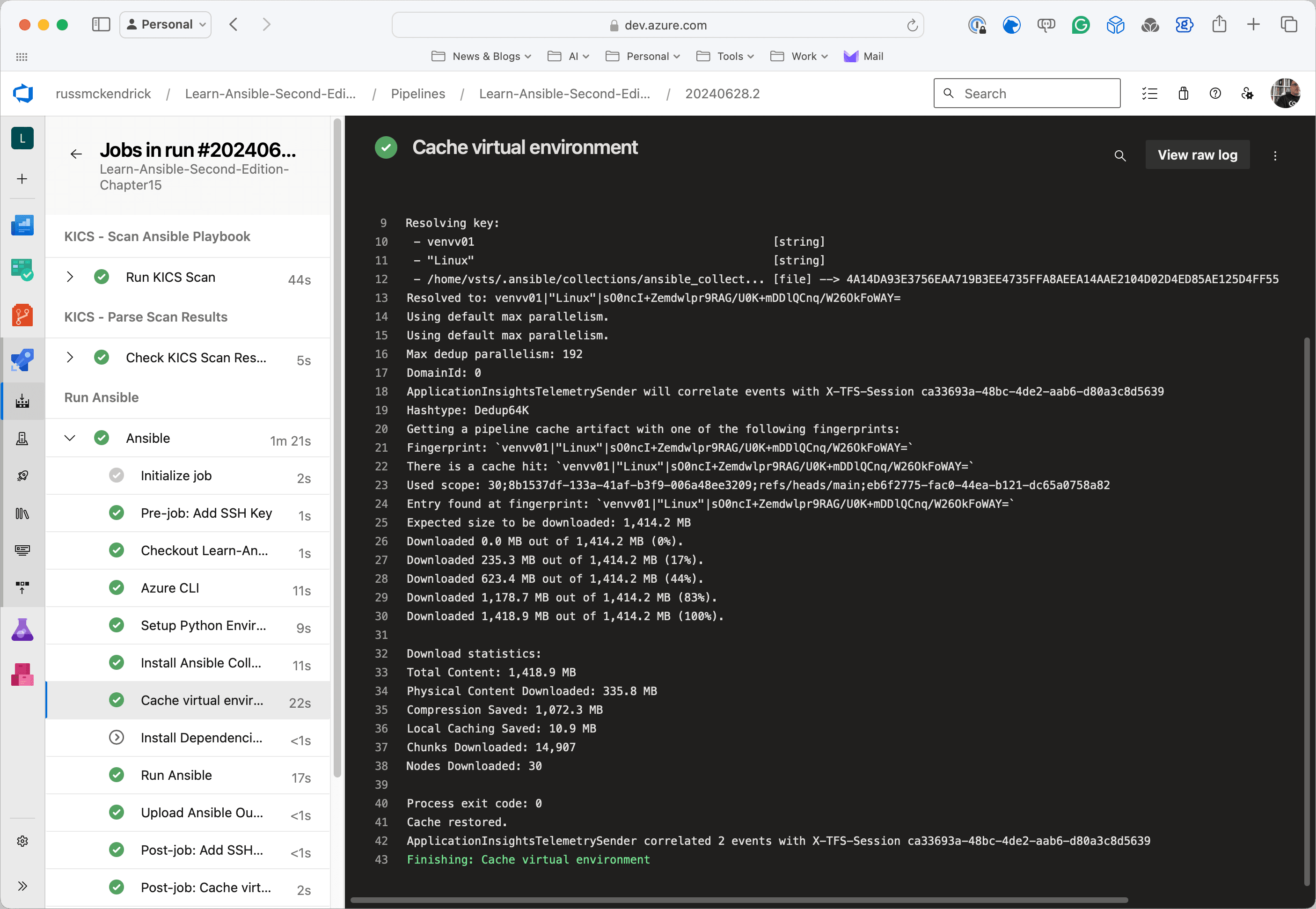The height and width of the screenshot is (909, 1316).
Task: Collapse the Ansible job steps
Action: click(x=70, y=439)
